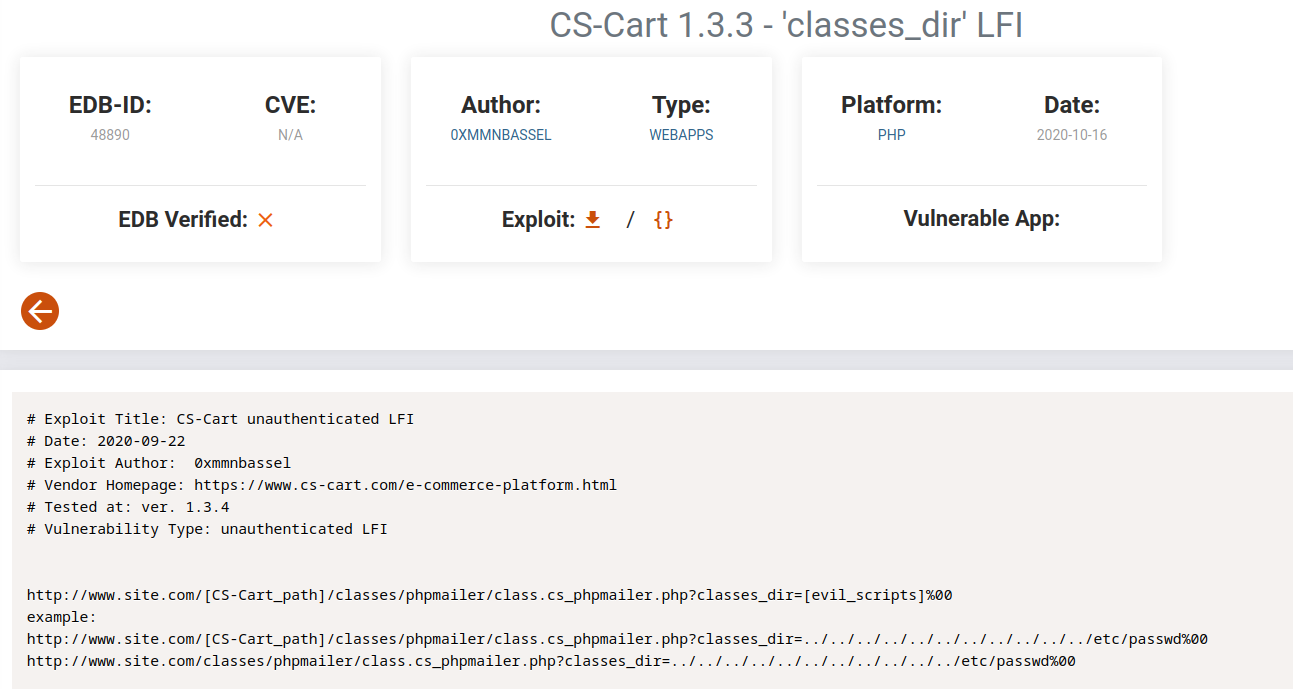Click the 'example:' line in code
1293x689 pixels.
point(62,617)
